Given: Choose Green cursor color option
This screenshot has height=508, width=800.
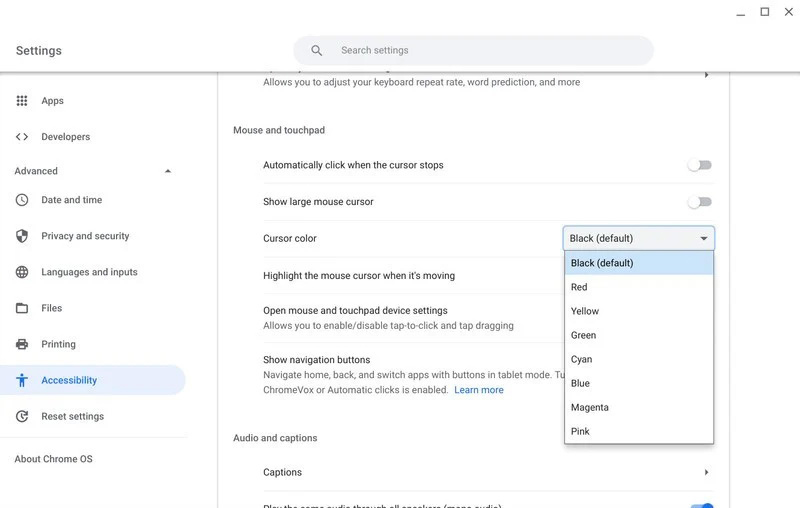Looking at the screenshot, I should [639, 335].
